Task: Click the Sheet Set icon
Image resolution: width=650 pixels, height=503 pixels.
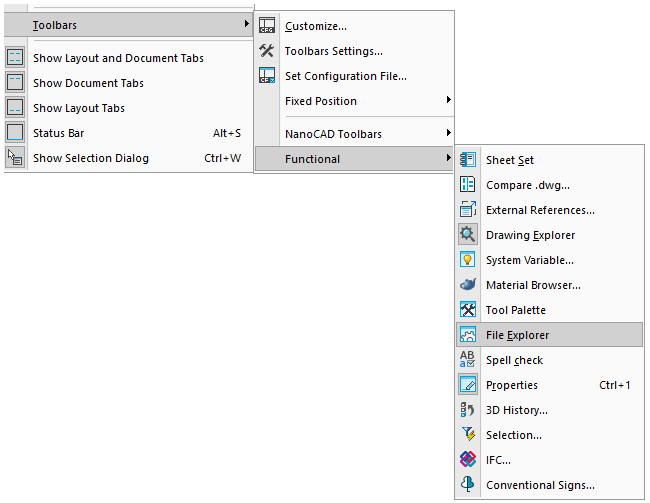Action: tap(467, 160)
